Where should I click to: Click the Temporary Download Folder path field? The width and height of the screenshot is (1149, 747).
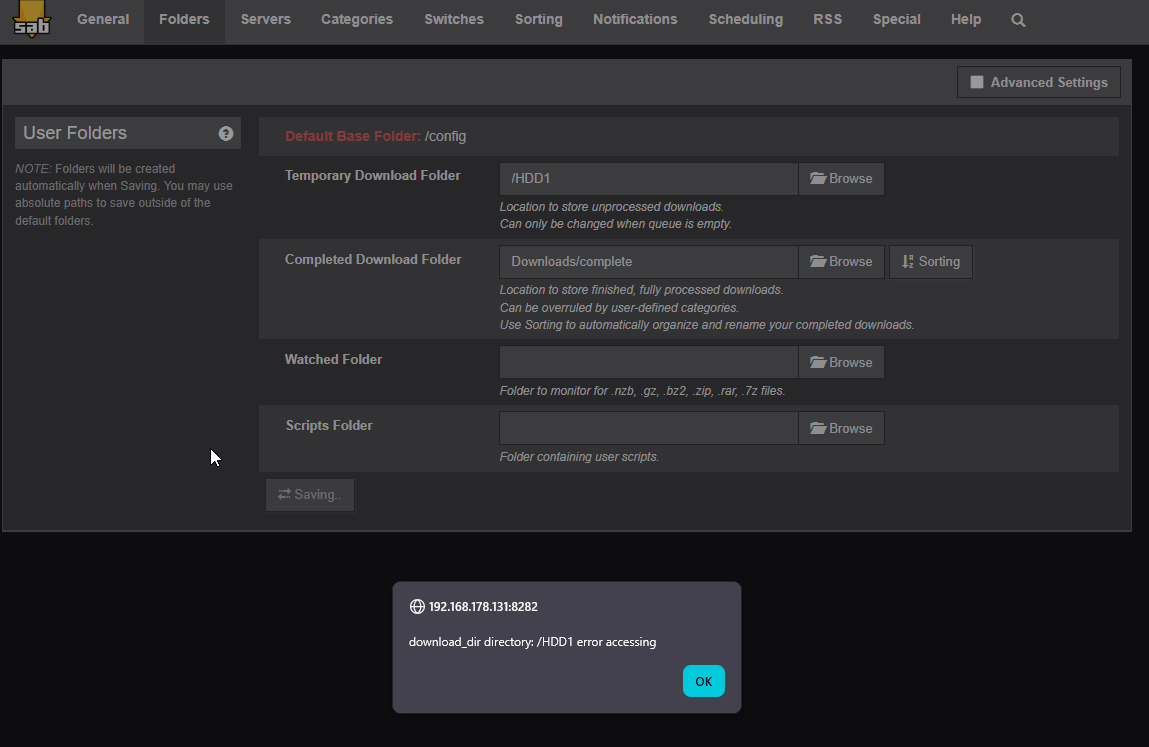pos(648,179)
